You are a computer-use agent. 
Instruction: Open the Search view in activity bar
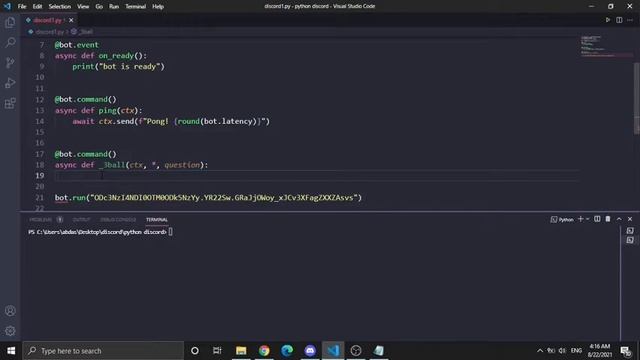point(10,42)
